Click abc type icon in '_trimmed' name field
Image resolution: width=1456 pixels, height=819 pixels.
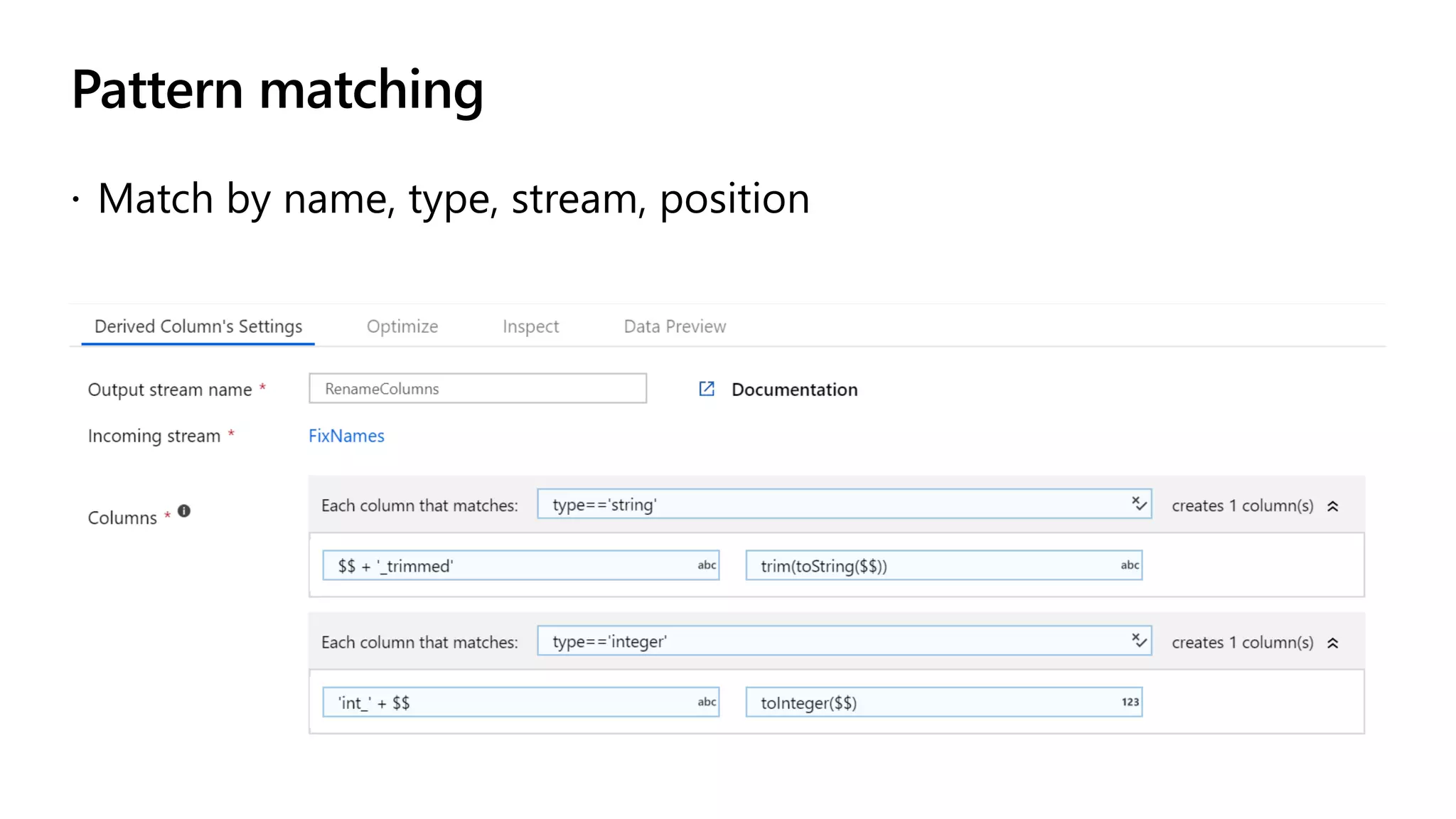706,565
